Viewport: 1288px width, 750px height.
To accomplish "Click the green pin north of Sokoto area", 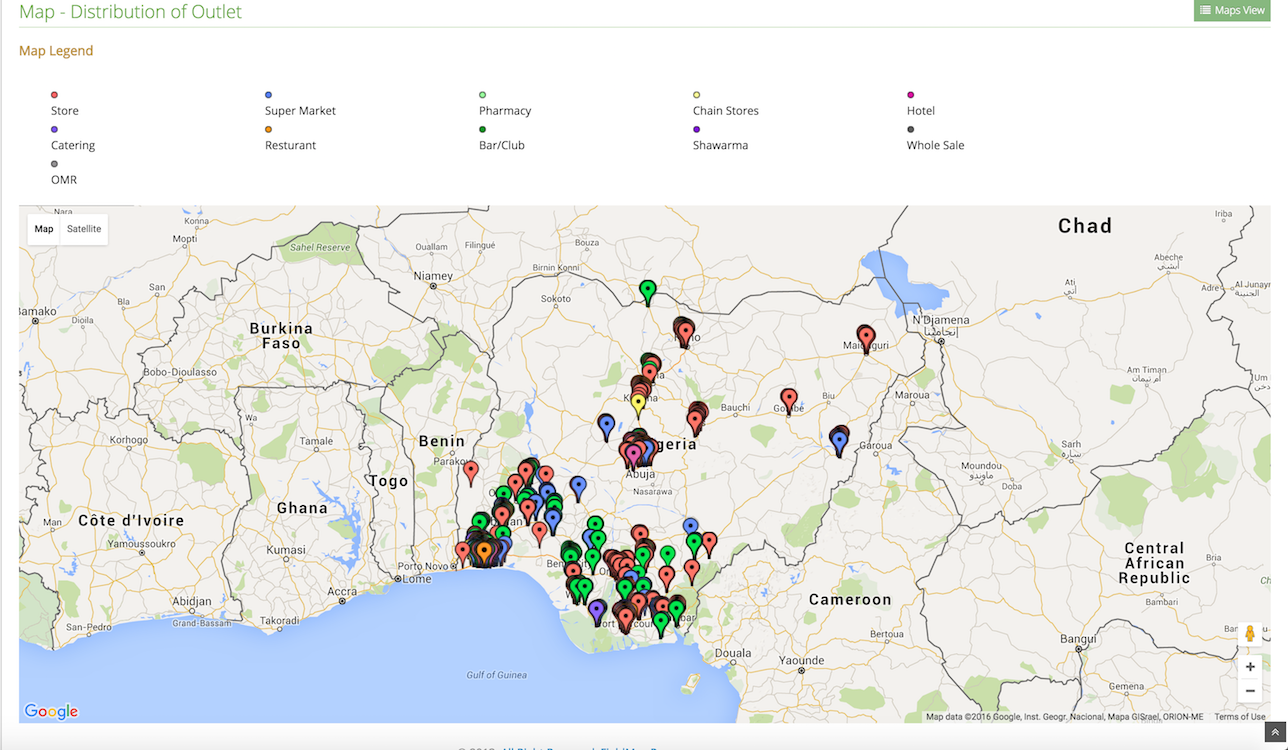I will (648, 291).
